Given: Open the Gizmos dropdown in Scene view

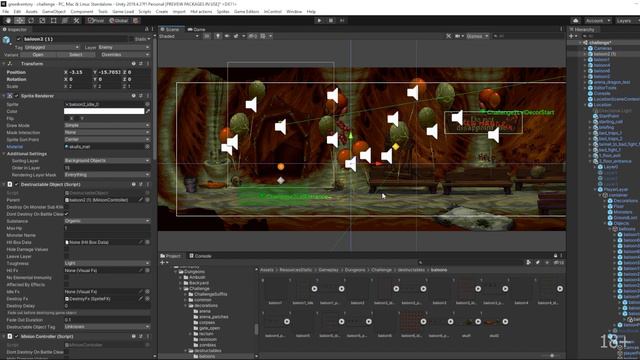Looking at the screenshot, I should 477,36.
